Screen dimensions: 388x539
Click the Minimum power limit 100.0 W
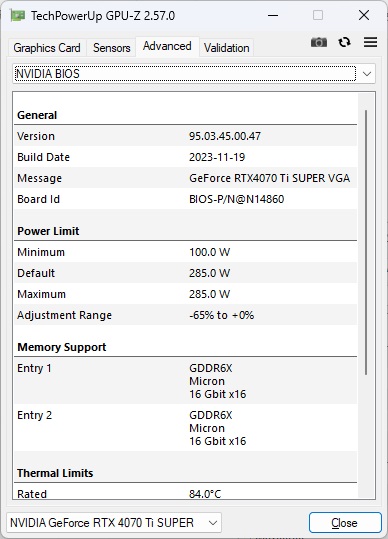tap(209, 252)
